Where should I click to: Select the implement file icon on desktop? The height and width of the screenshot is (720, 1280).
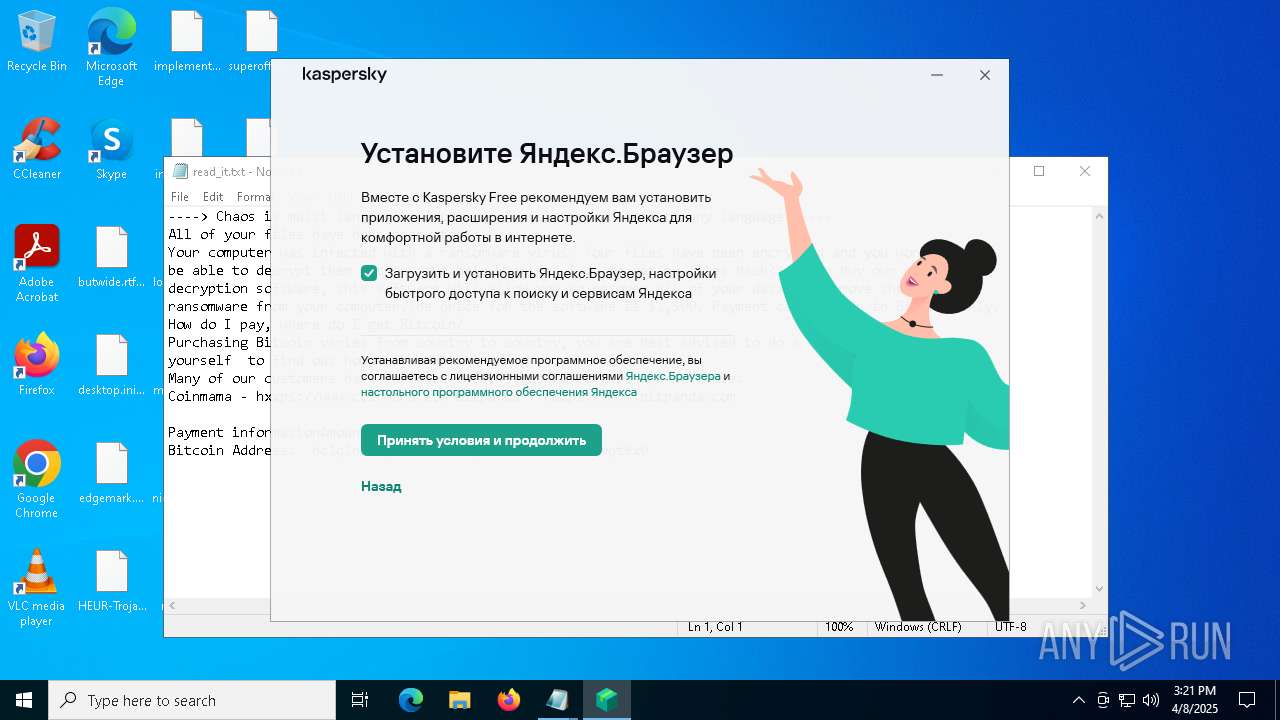click(x=187, y=41)
